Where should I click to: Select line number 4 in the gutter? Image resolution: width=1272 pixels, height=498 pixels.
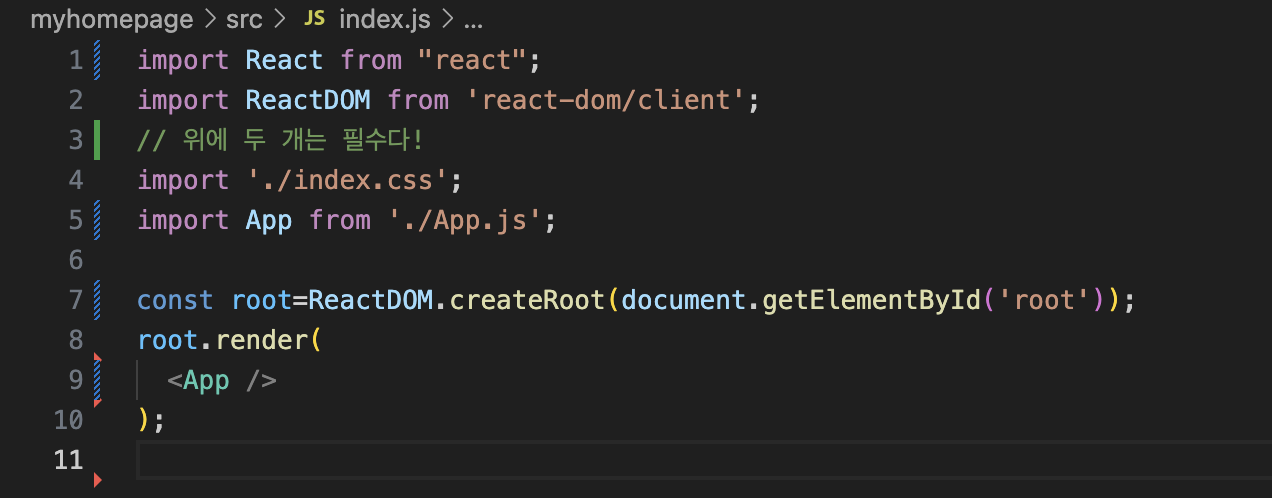(76, 180)
